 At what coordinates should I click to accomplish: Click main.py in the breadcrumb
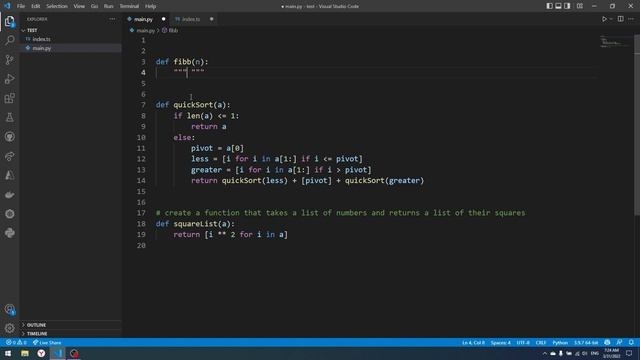pos(145,31)
